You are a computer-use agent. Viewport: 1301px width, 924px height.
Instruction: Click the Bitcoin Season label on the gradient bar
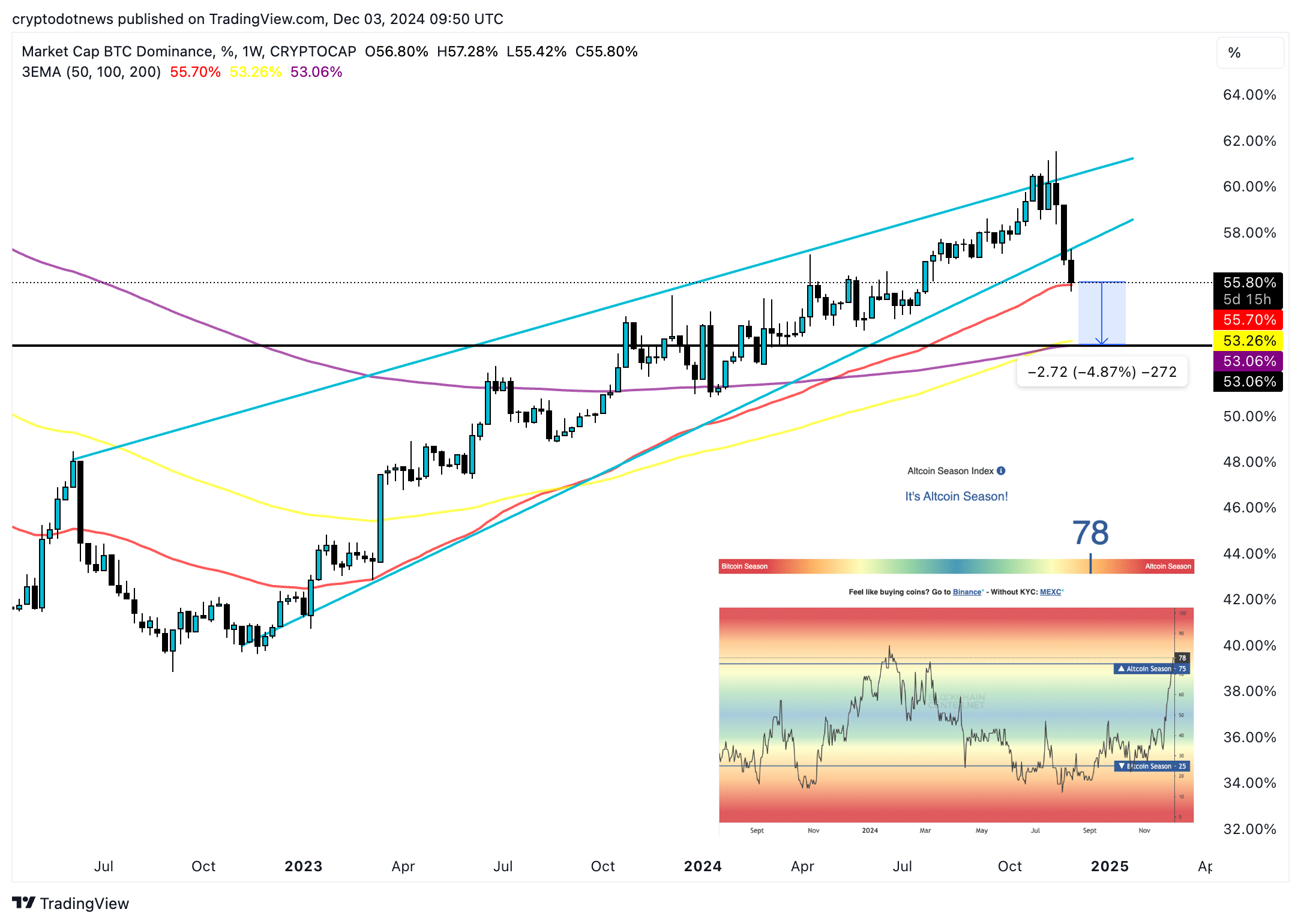pos(745,566)
